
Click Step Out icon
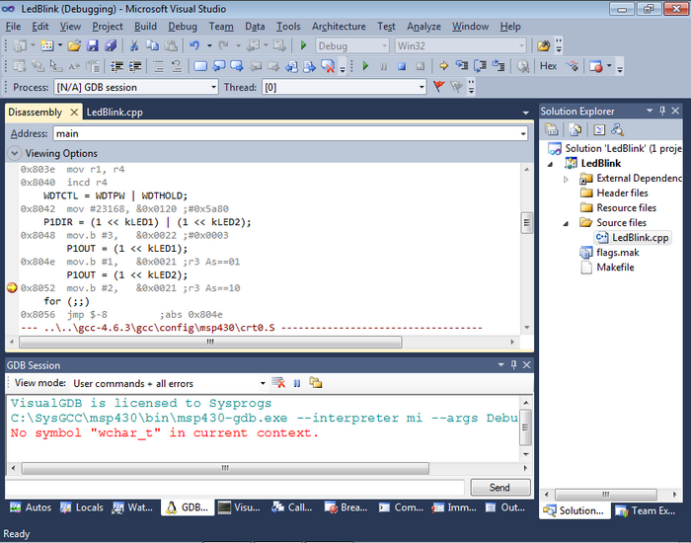coord(498,66)
